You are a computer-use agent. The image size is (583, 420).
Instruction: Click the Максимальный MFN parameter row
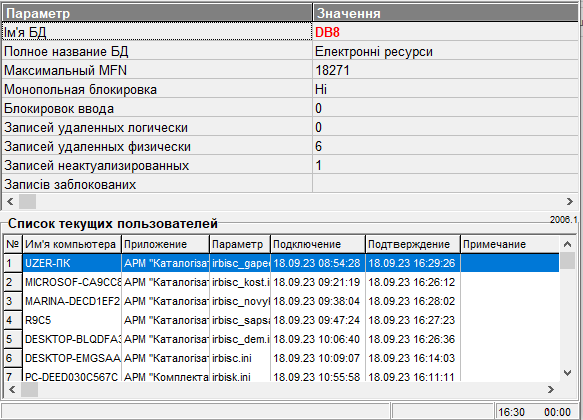pyautogui.click(x=290, y=70)
